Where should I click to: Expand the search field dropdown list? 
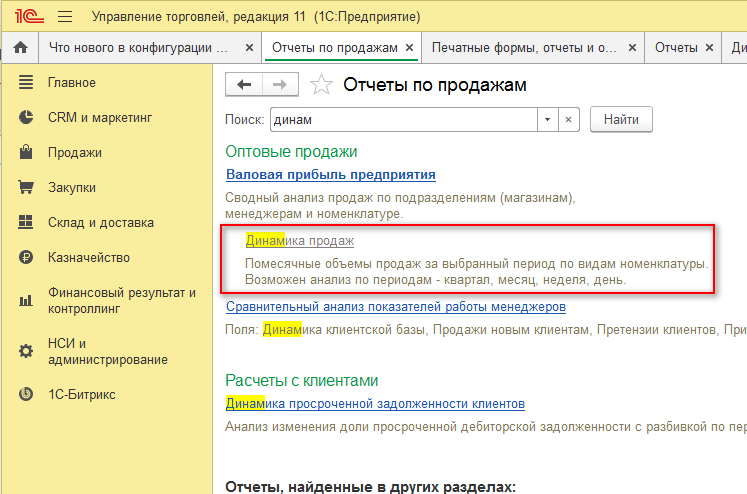coord(546,120)
